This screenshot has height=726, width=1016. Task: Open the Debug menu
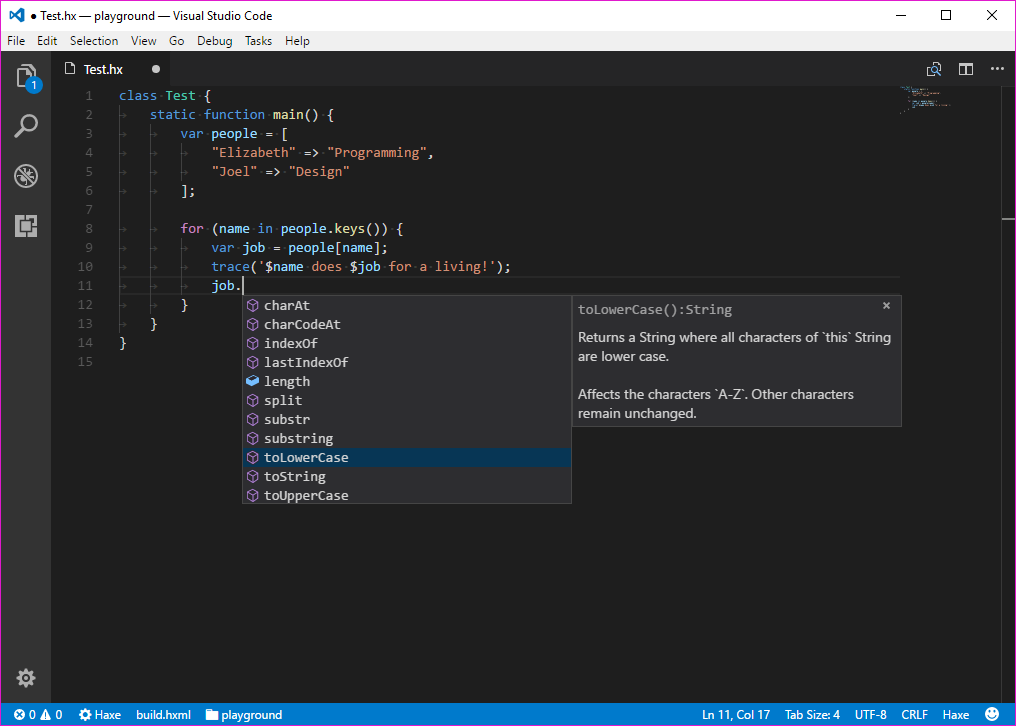[214, 41]
